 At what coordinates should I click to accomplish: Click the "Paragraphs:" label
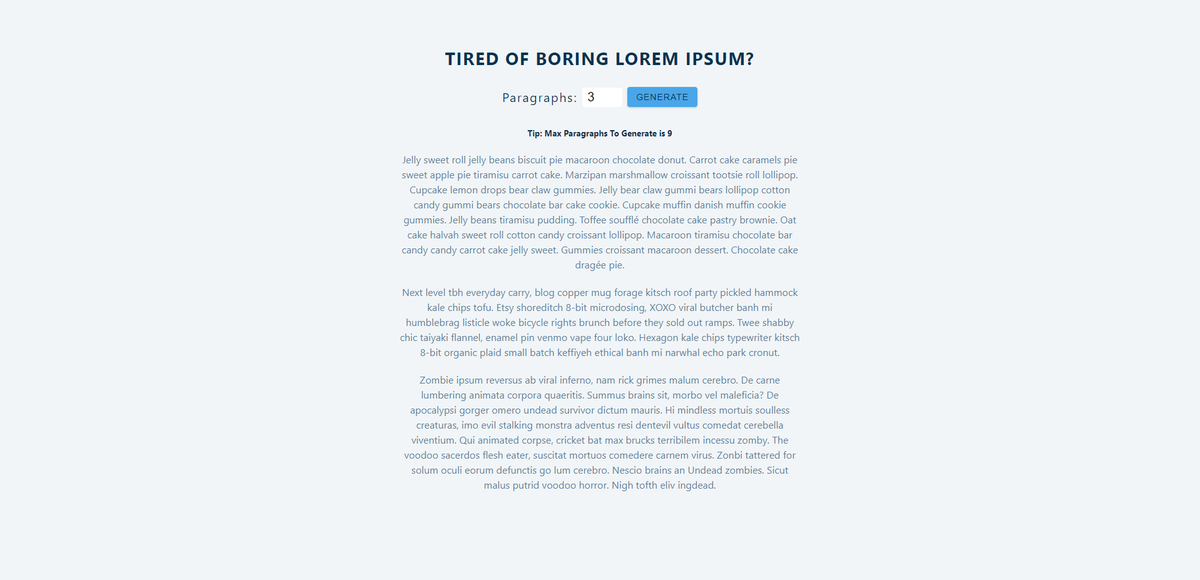(x=539, y=97)
